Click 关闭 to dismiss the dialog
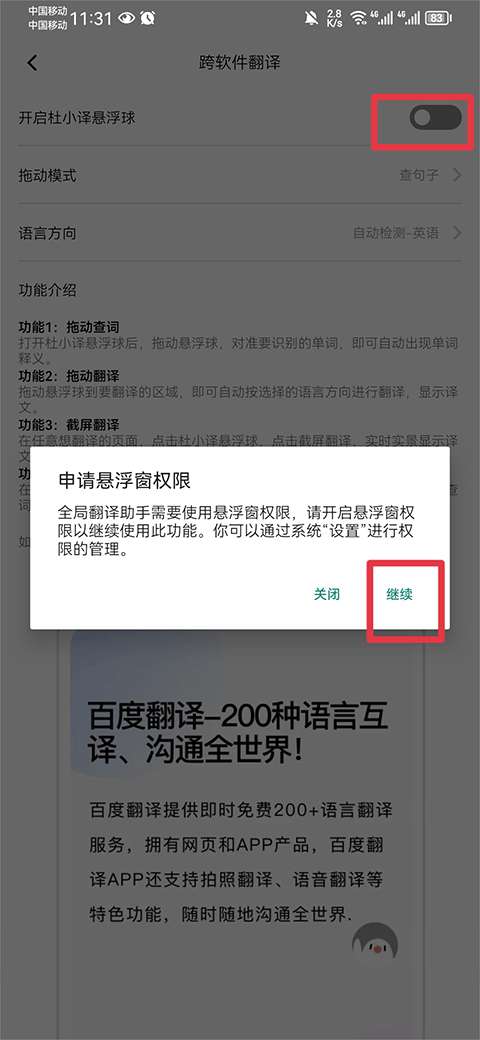The image size is (480, 1040). pyautogui.click(x=327, y=594)
